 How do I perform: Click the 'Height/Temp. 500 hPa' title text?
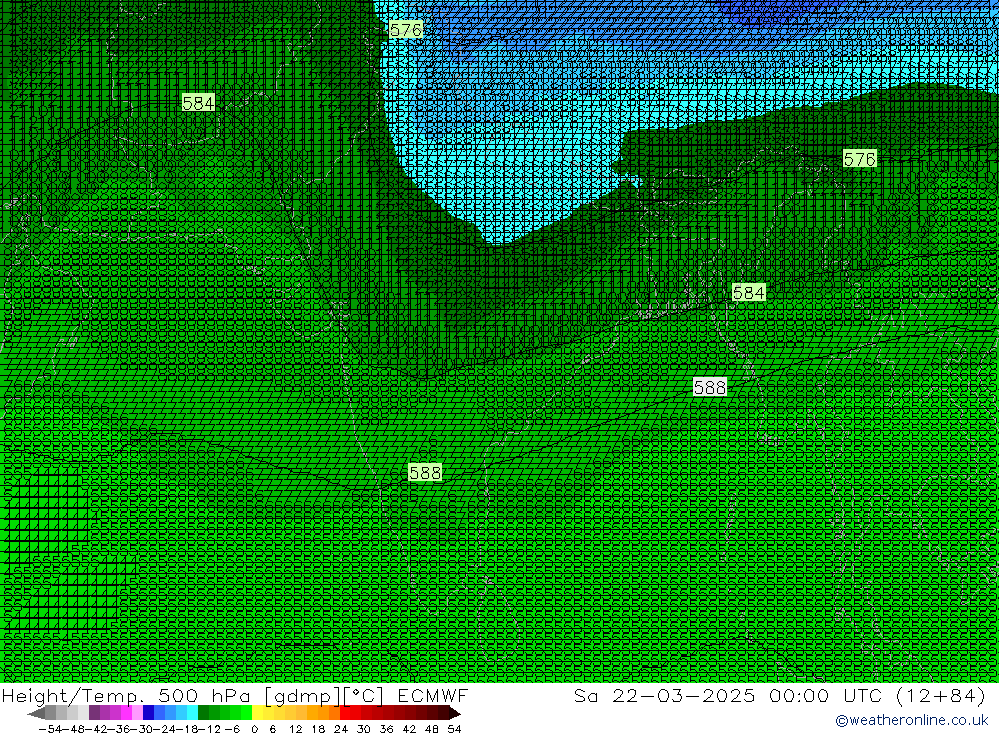126,696
